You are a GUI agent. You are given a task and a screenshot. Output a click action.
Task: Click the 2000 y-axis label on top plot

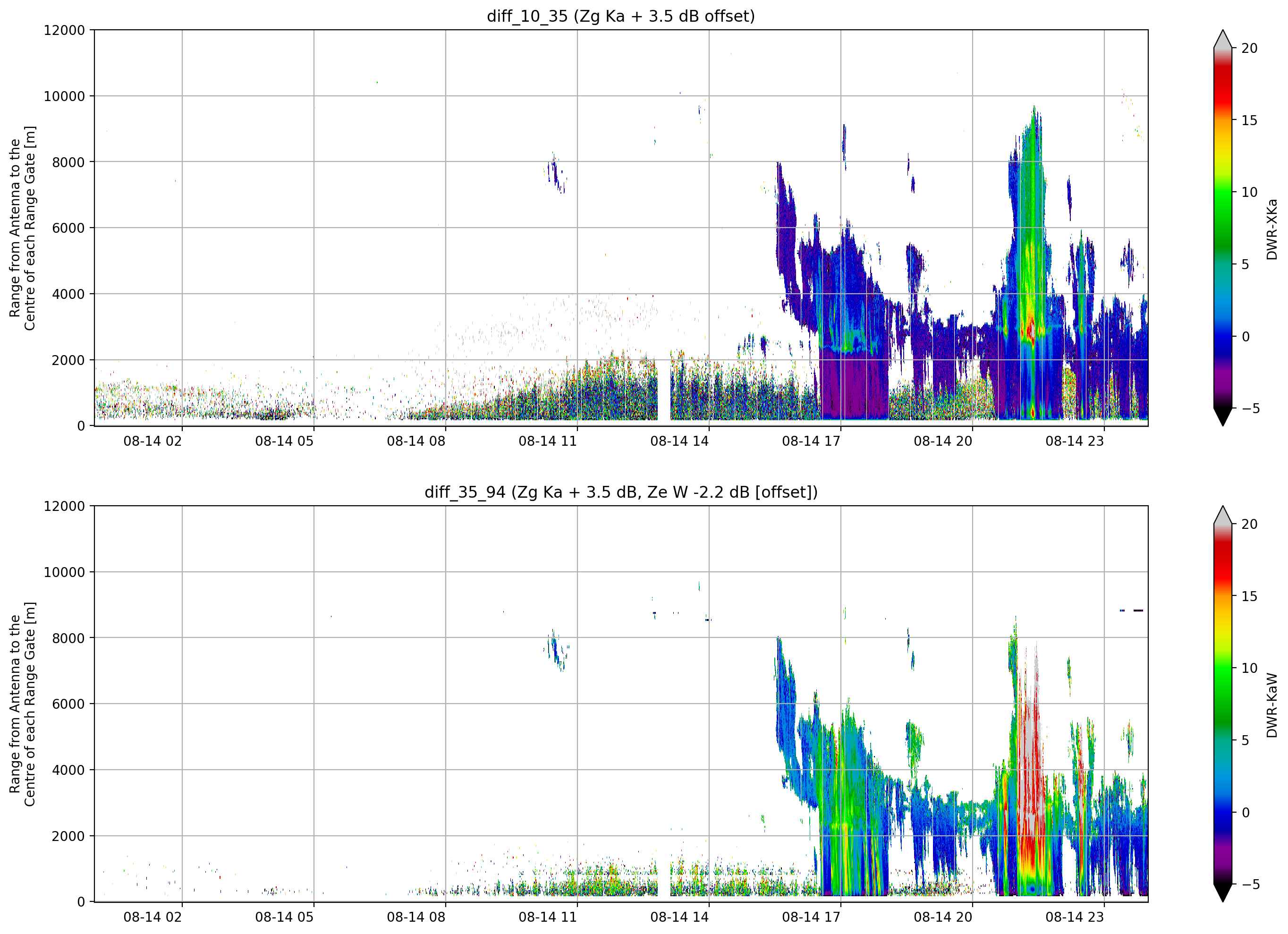pyautogui.click(x=68, y=360)
